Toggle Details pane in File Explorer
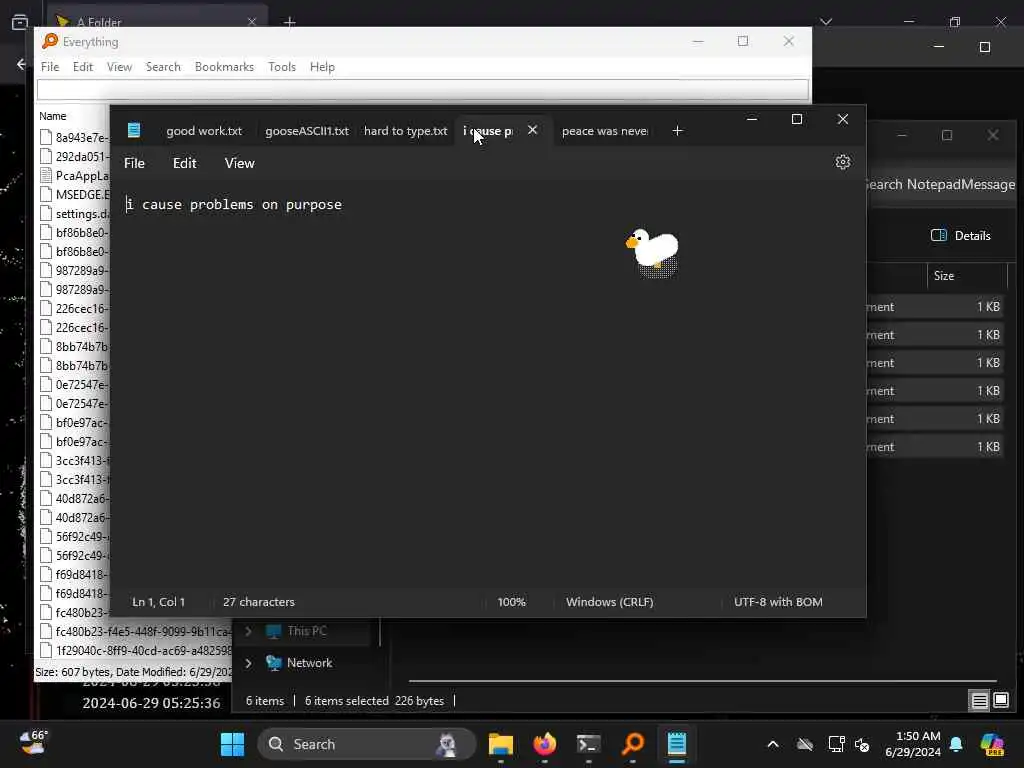This screenshot has height=768, width=1024. (960, 236)
